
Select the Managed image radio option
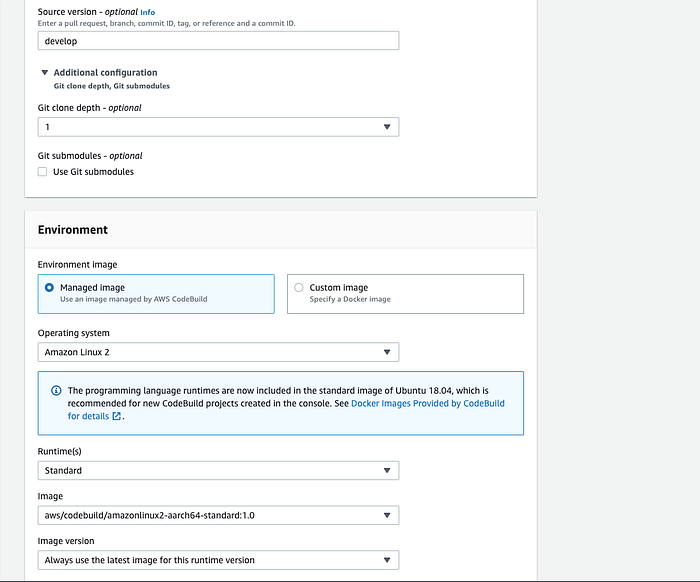coord(49,287)
